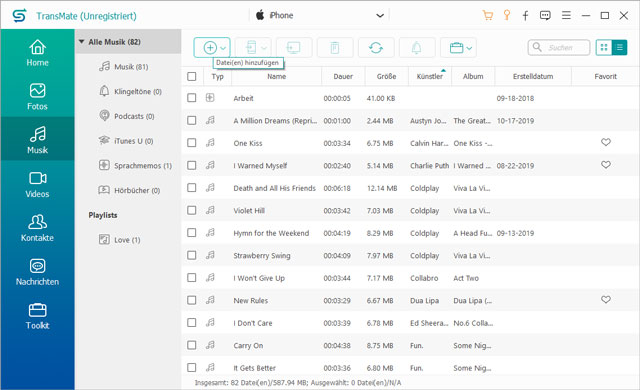Check the box for A Million Dreams

[x=191, y=120]
